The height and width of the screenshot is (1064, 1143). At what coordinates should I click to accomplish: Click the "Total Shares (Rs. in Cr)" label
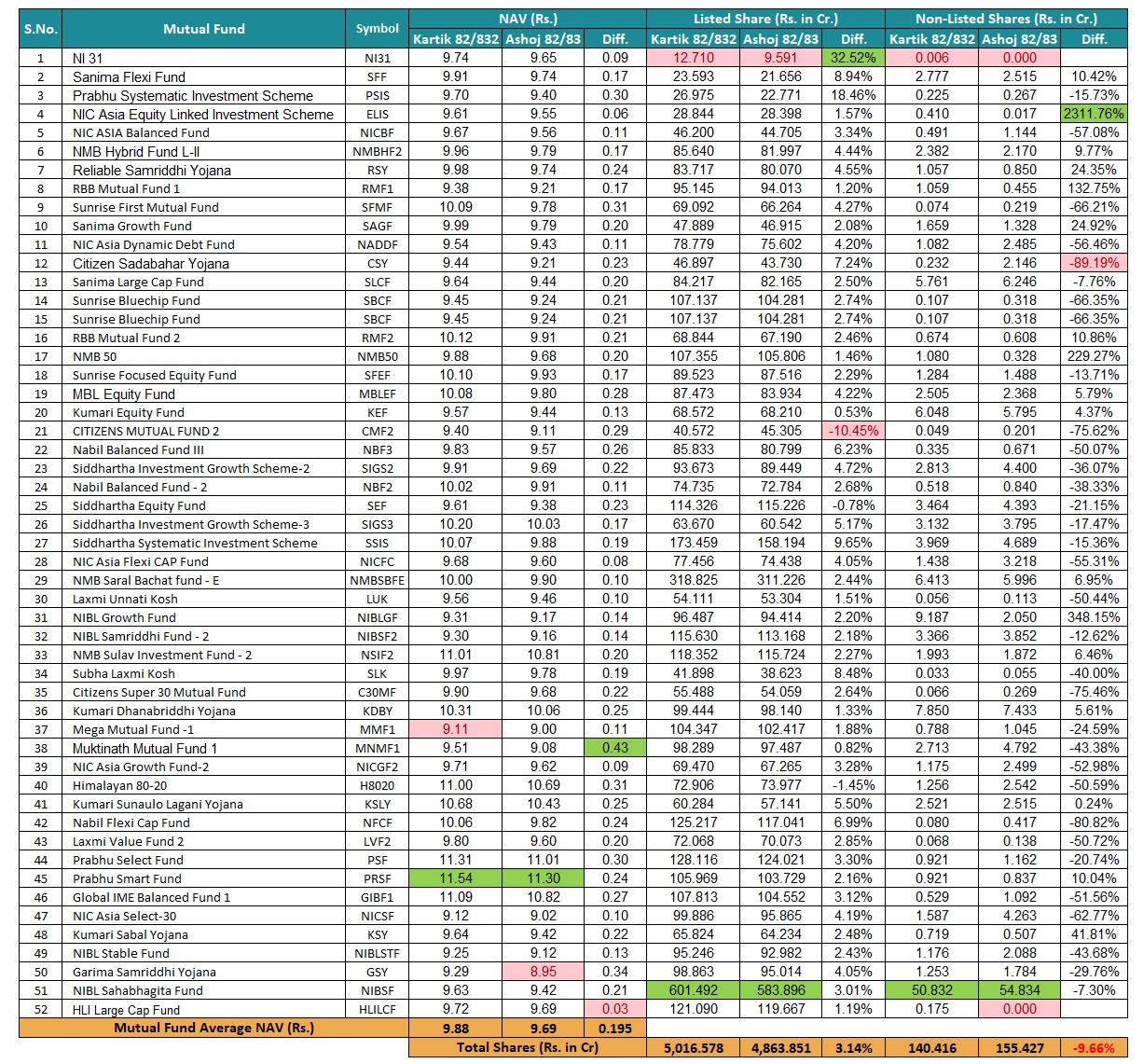pos(527,1047)
